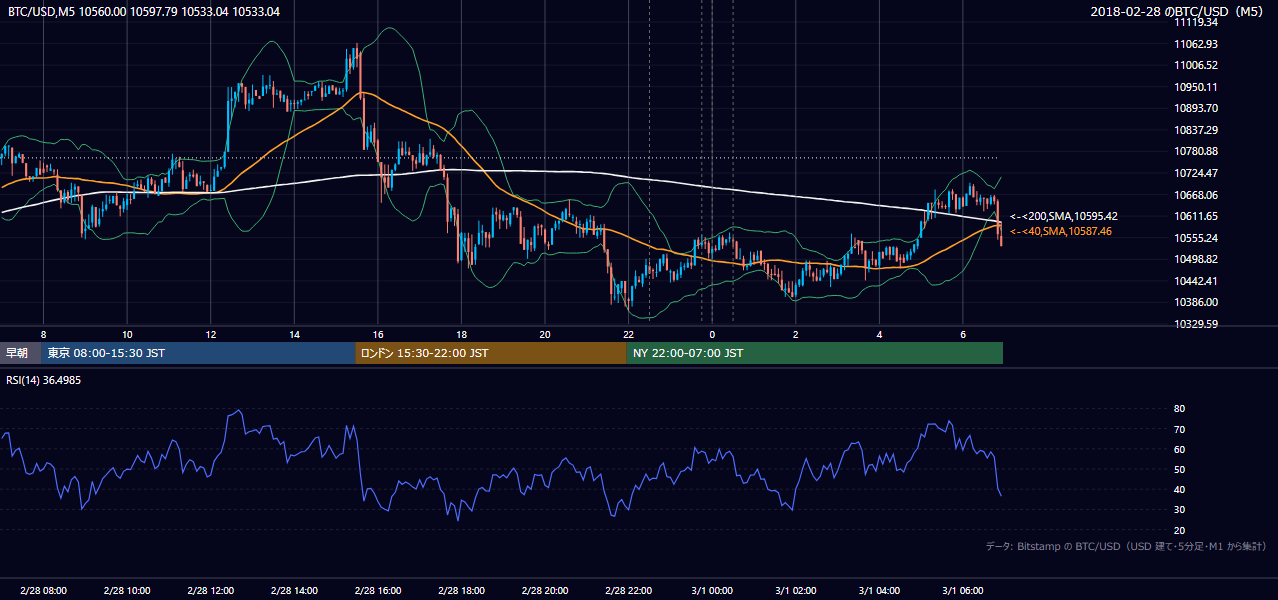This screenshot has width=1278, height=600.
Task: Select the 10498.82 price axis label
Action: pyautogui.click(x=1196, y=259)
